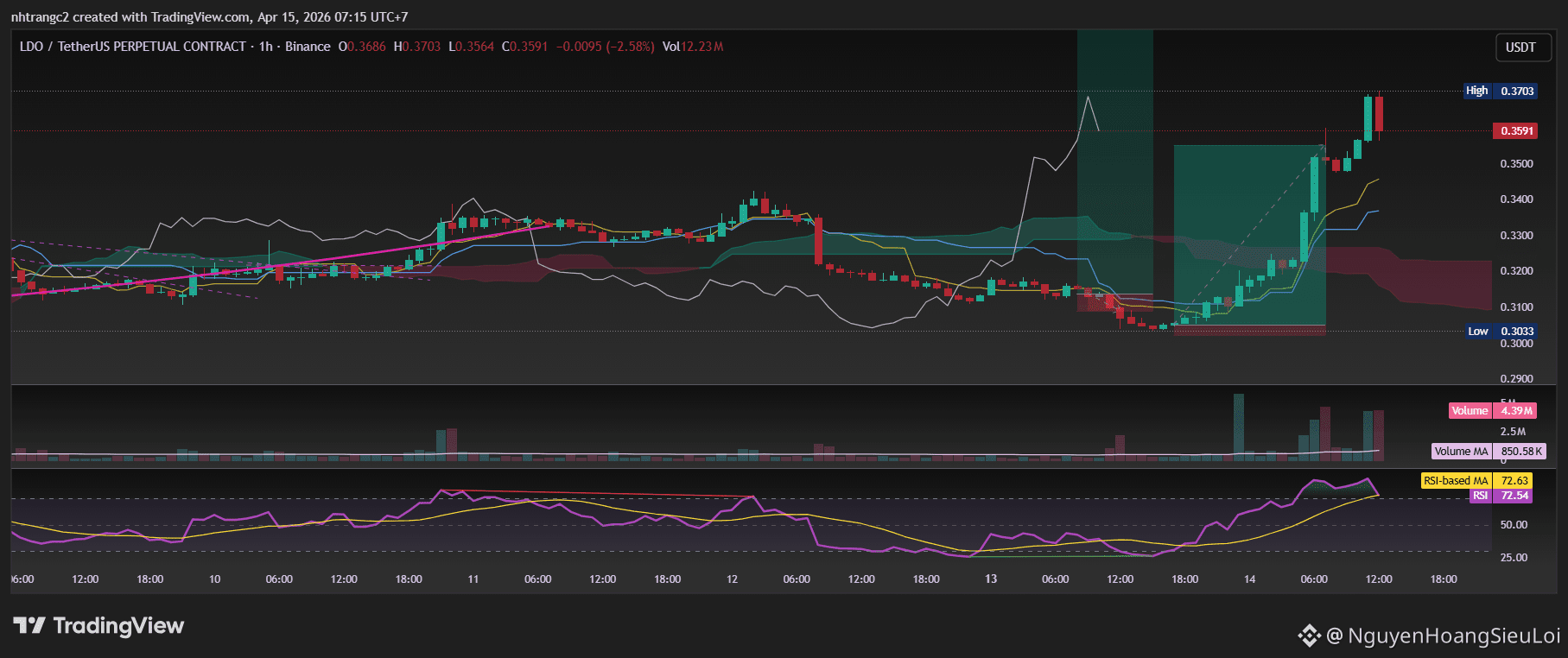
Task: Click the 0.3100 price axis label
Action: pyautogui.click(x=1517, y=307)
